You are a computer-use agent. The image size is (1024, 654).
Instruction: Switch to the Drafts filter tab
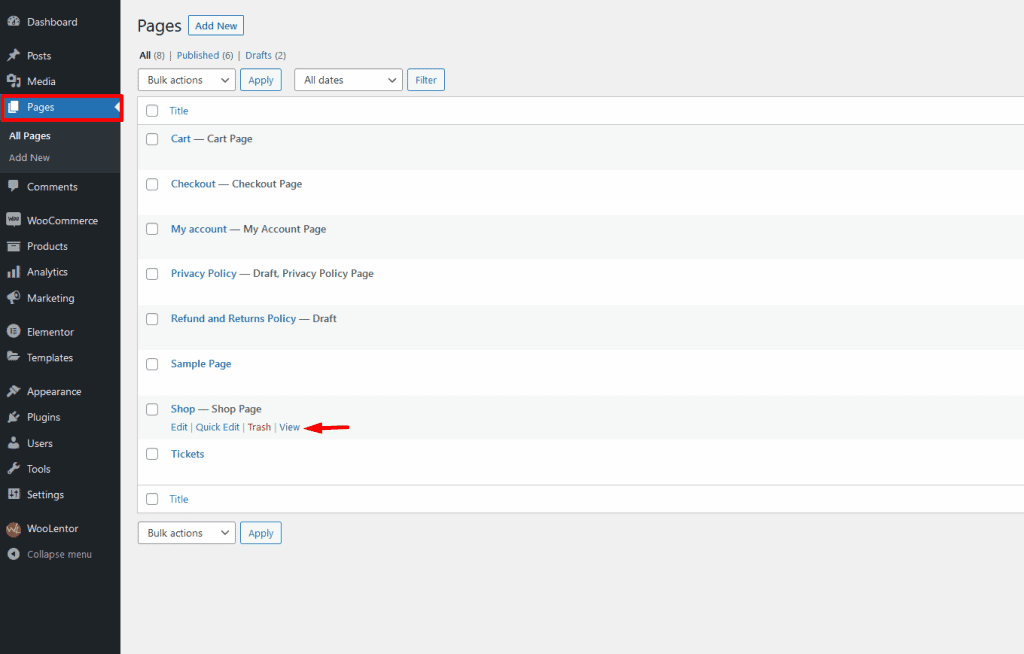pos(258,55)
